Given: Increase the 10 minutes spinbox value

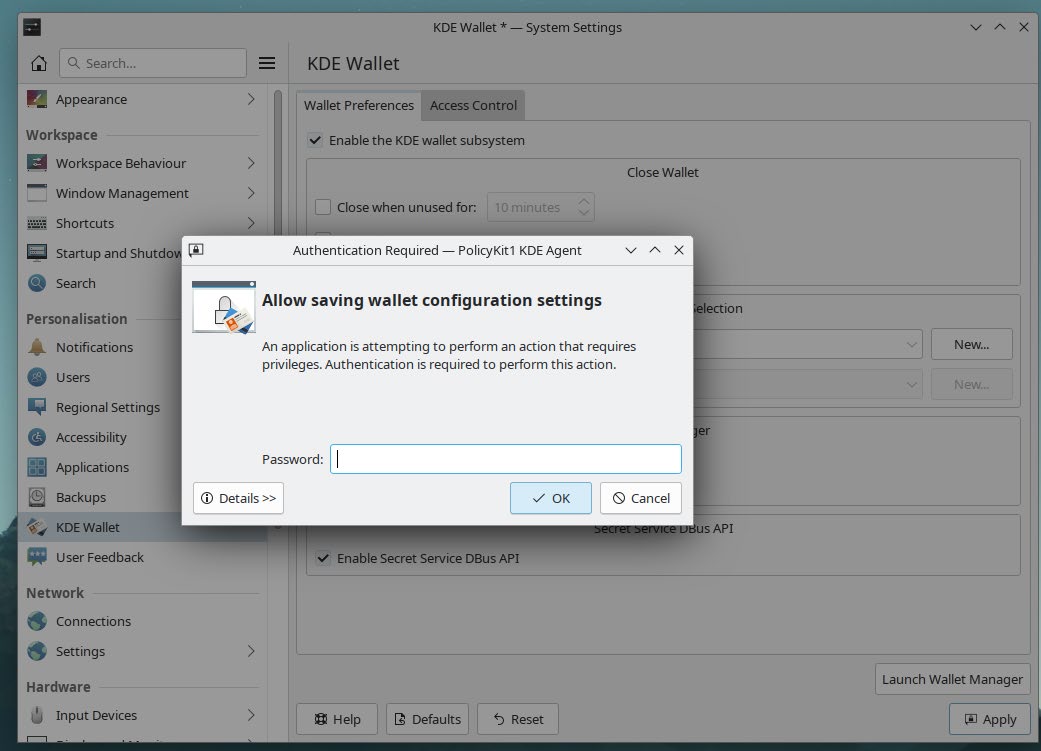Looking at the screenshot, I should point(584,201).
